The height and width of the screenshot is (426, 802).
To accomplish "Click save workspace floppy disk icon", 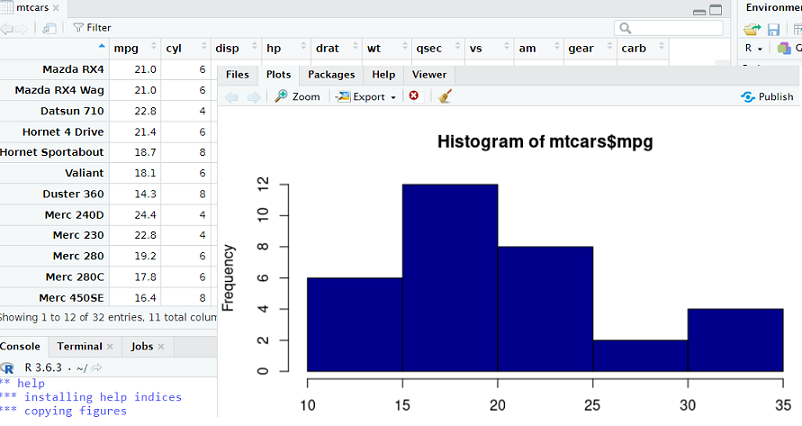I will (773, 29).
